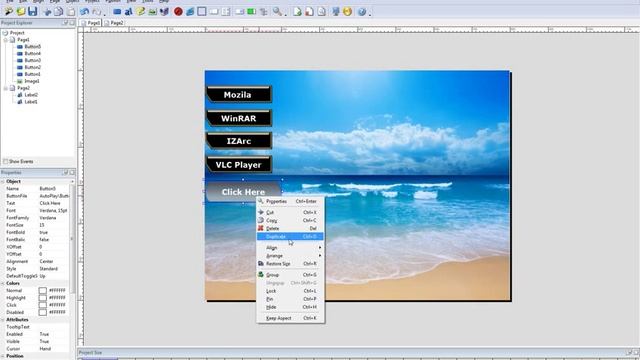
Task: Open the Normal color swatch
Action: click(x=42, y=291)
